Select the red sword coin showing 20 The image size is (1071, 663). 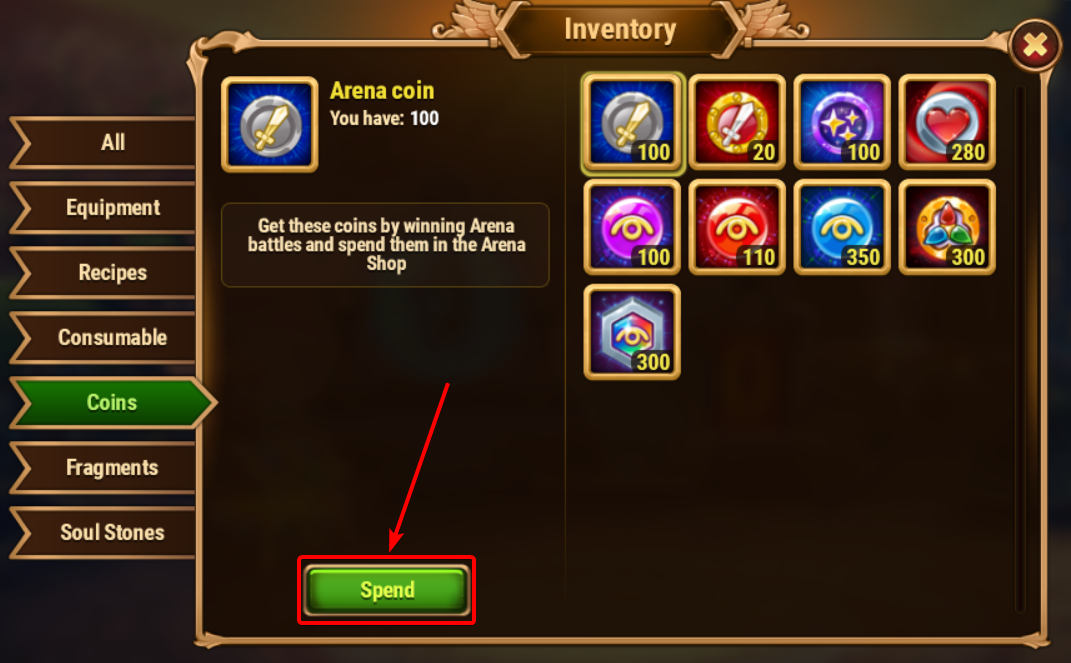pyautogui.click(x=737, y=122)
